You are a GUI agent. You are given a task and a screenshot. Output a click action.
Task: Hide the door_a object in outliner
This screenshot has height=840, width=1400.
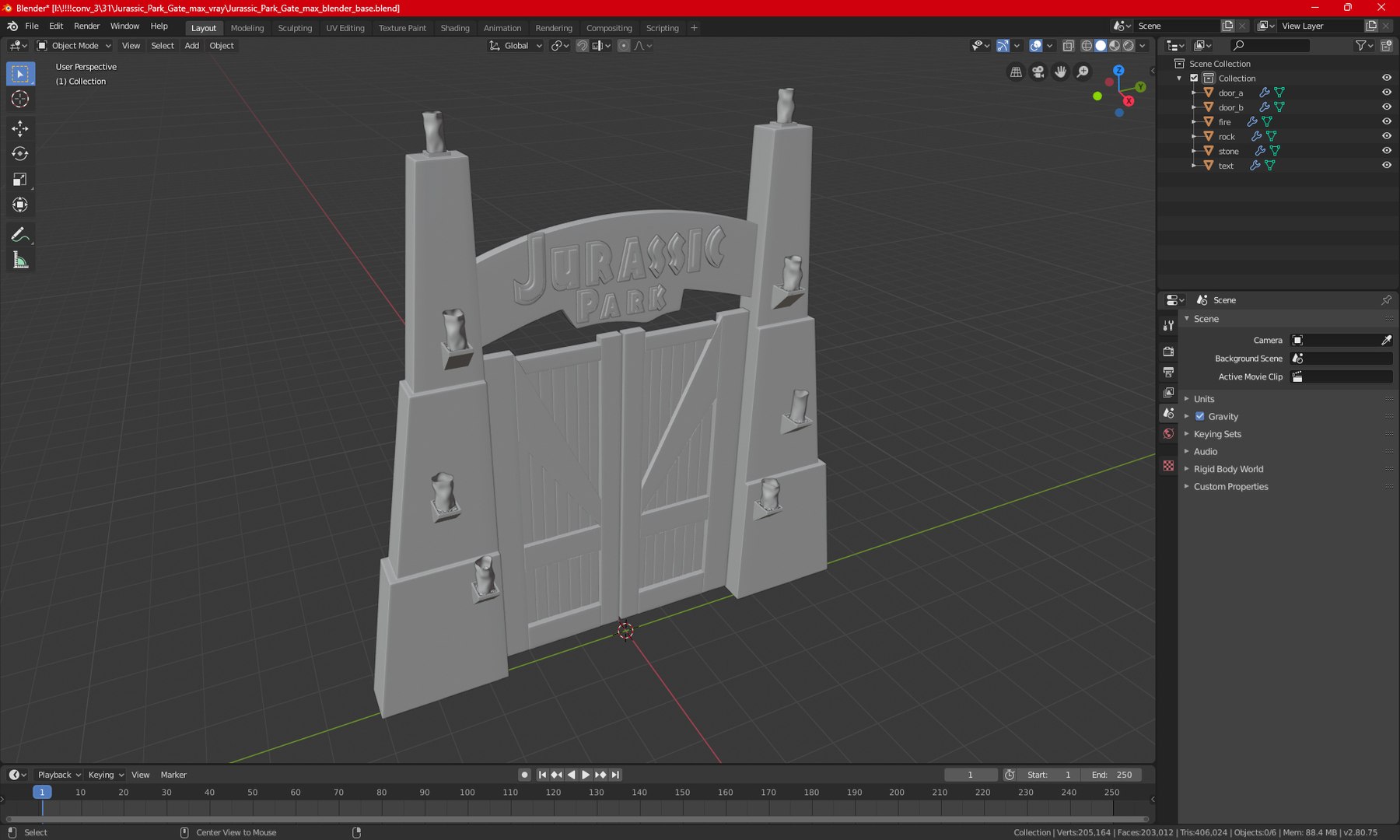click(x=1386, y=93)
